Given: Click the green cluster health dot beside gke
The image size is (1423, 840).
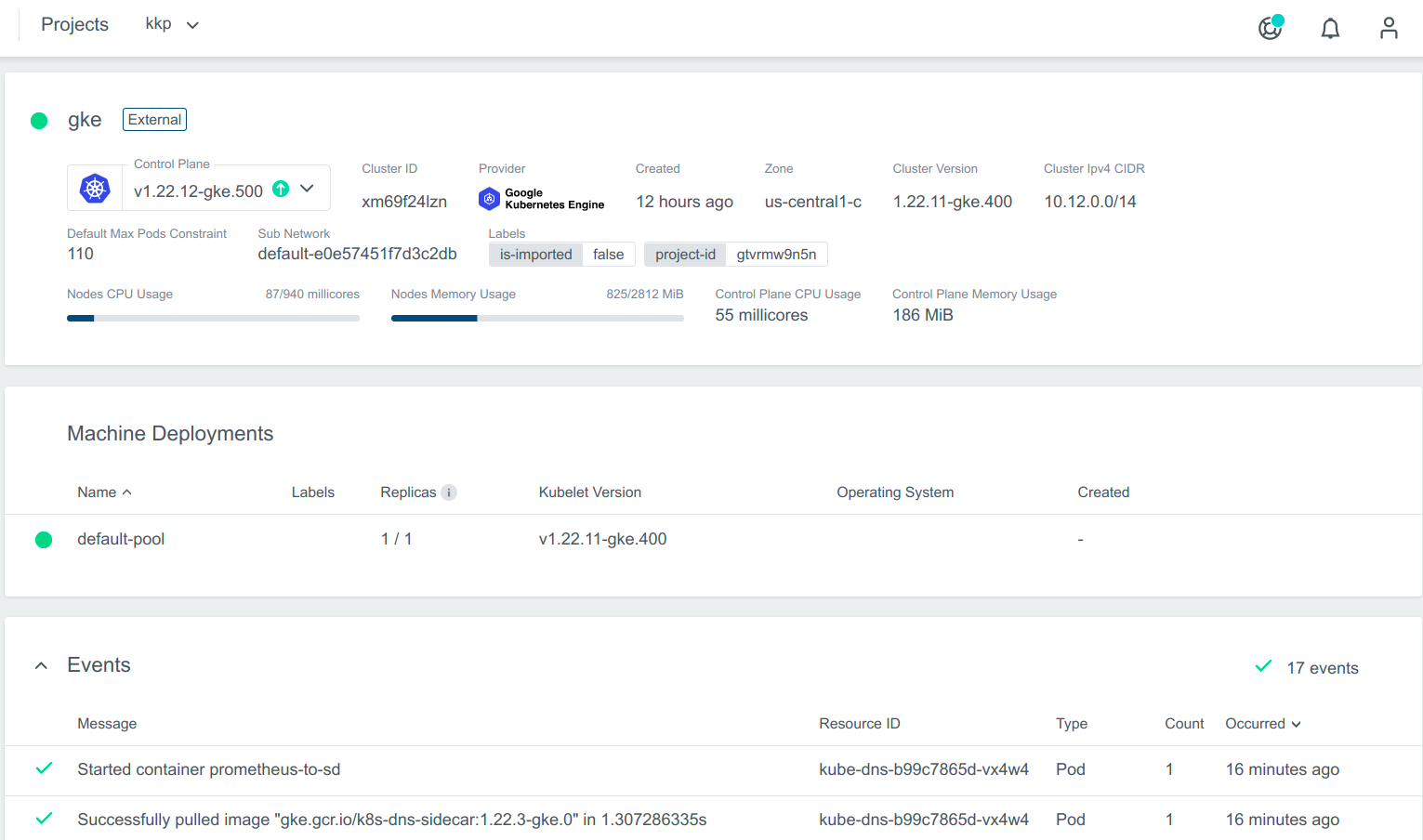Looking at the screenshot, I should pyautogui.click(x=39, y=121).
